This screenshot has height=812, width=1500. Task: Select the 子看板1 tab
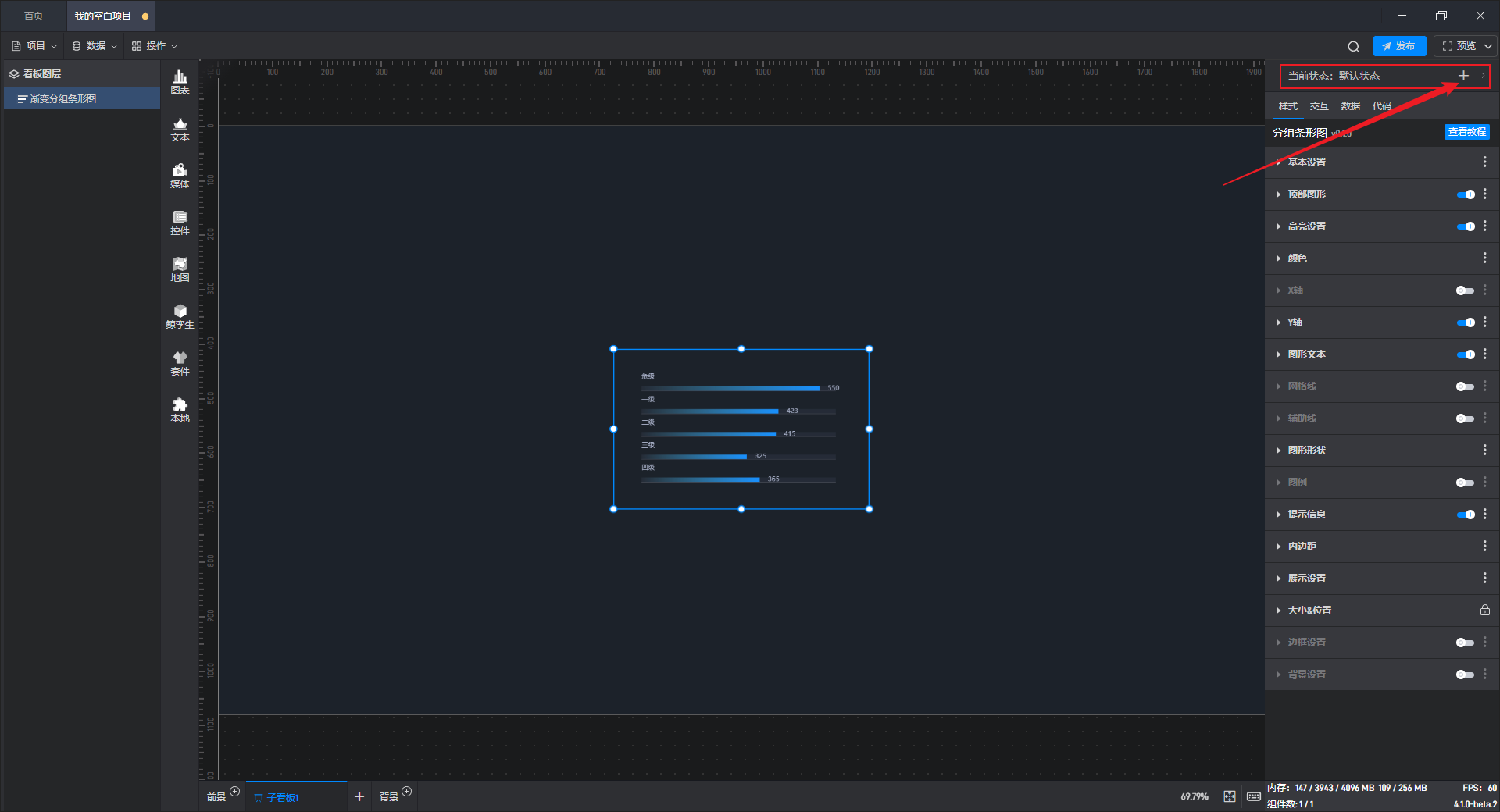pos(296,797)
